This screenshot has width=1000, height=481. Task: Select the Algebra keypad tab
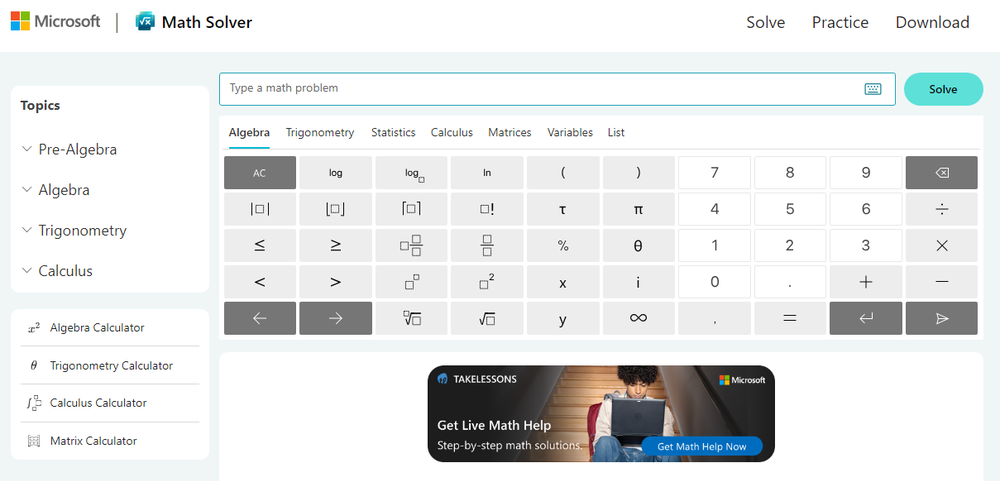(x=249, y=133)
